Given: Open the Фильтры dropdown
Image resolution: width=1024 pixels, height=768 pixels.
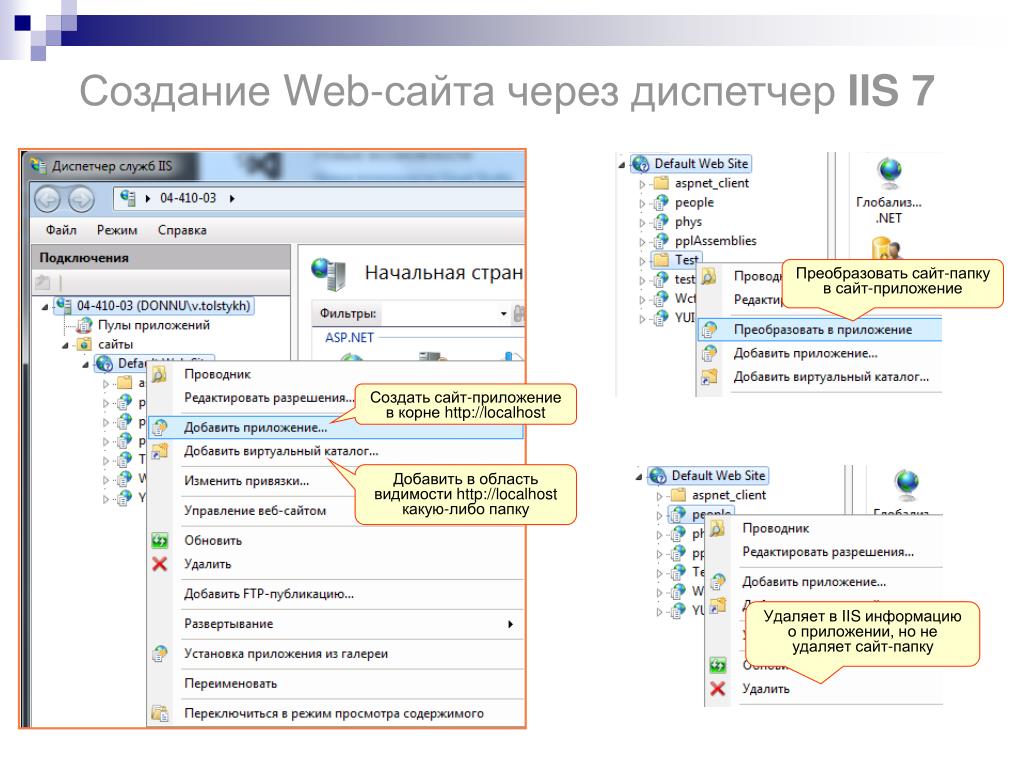Looking at the screenshot, I should pyautogui.click(x=504, y=314).
